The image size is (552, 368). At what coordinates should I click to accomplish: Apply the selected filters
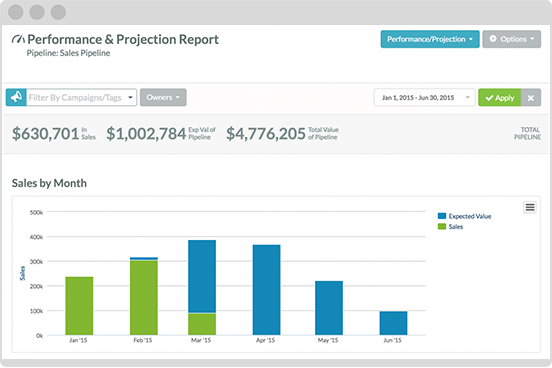500,98
